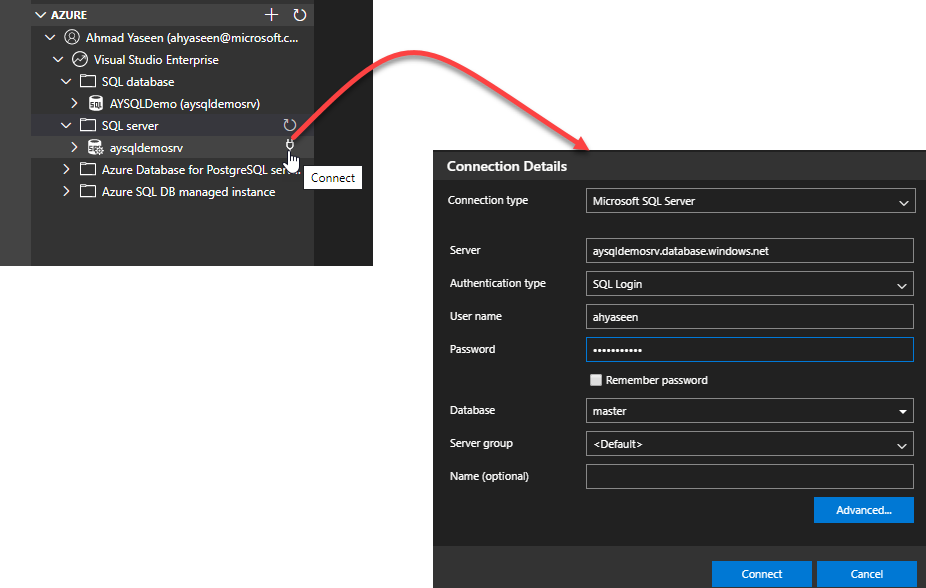This screenshot has width=926, height=588.
Task: Open the Server group dropdown
Action: tap(750, 444)
